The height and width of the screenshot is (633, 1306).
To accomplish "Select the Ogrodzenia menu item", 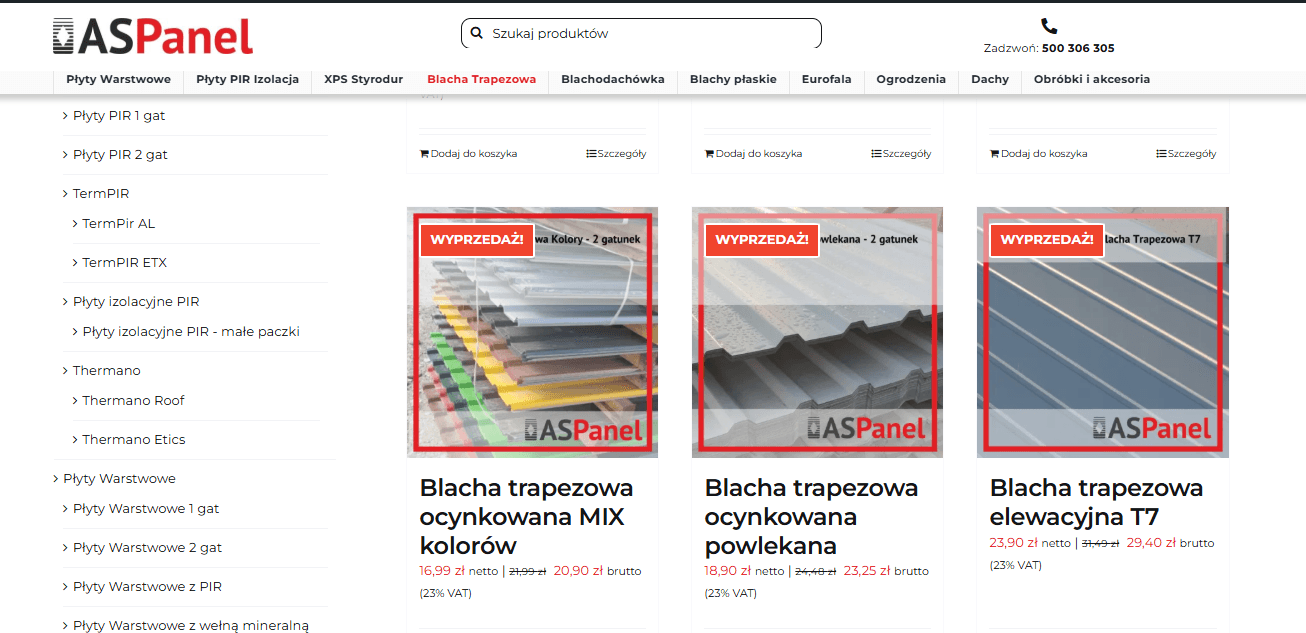I will pyautogui.click(x=910, y=80).
